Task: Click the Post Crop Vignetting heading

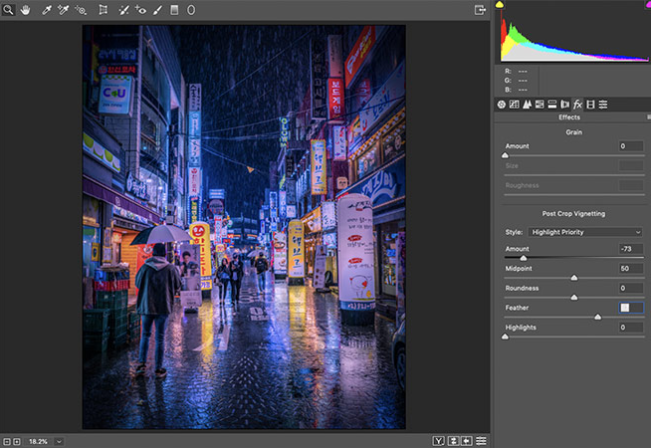Action: click(x=573, y=214)
